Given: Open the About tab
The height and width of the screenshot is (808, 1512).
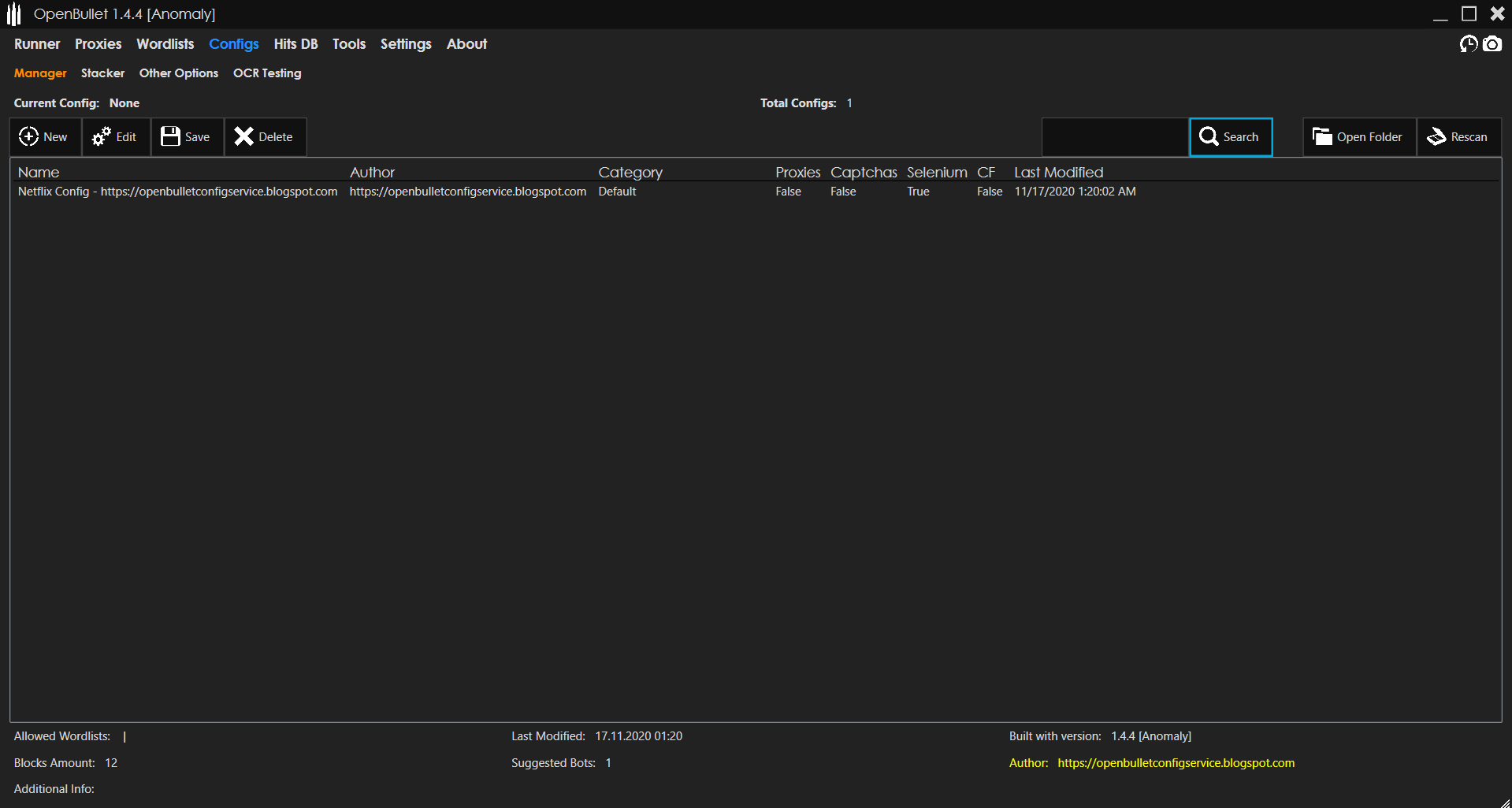Looking at the screenshot, I should (x=467, y=44).
